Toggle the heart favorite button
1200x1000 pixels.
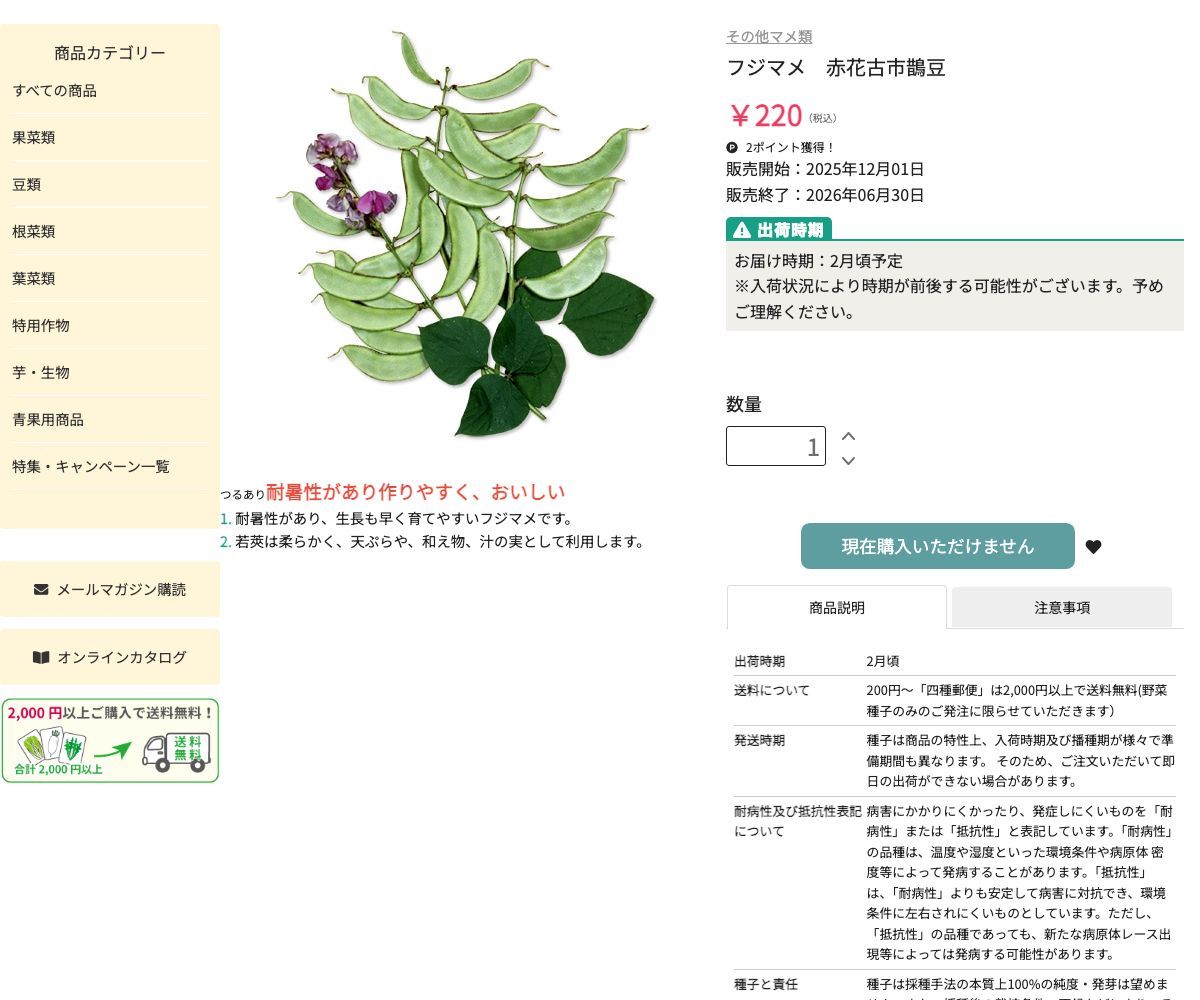1093,547
